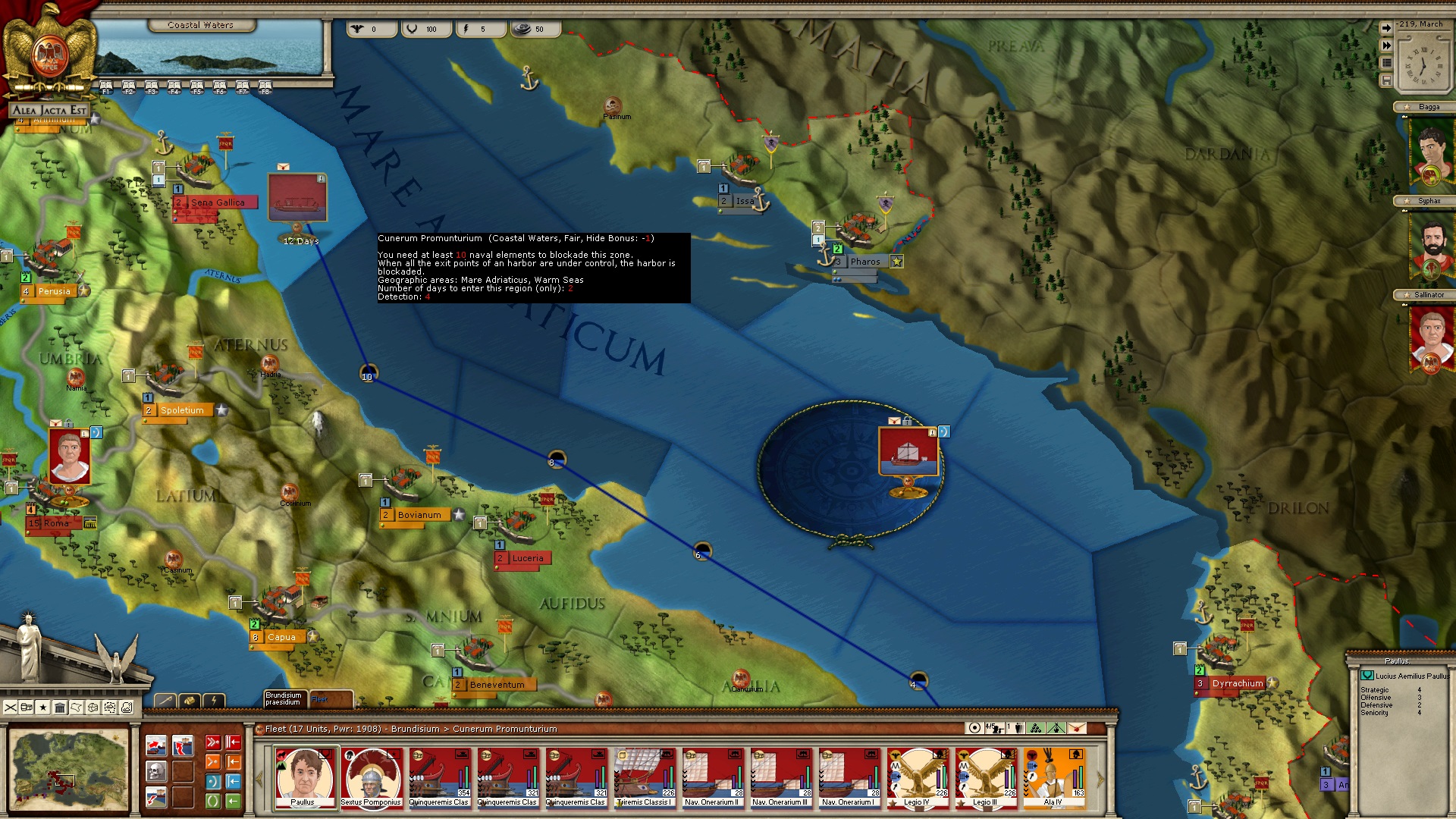Screen dimensions: 1456x819
Task: Click the next-turn arrow button beside the date
Action: (x=1386, y=27)
